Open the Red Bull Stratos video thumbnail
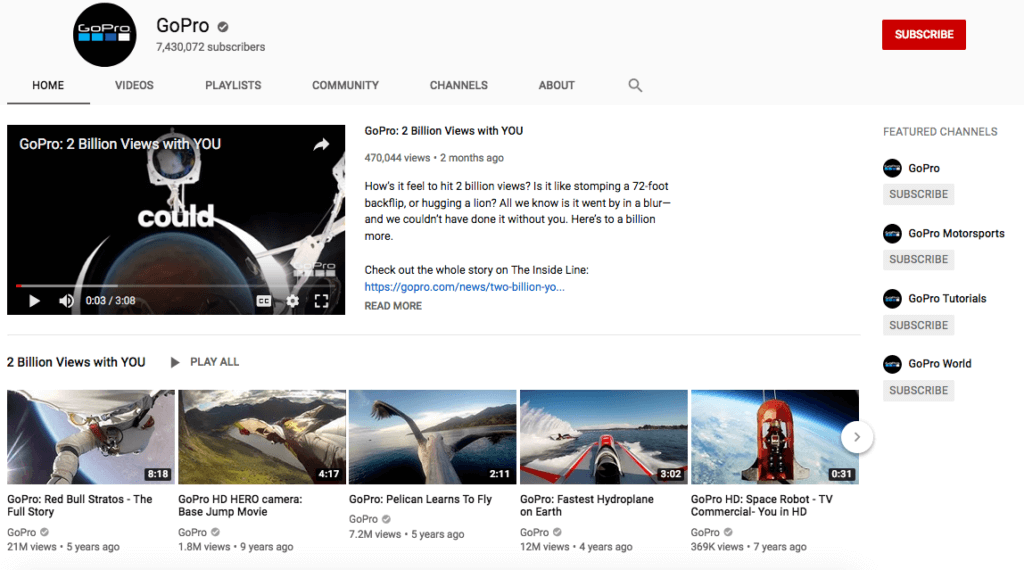The height and width of the screenshot is (570, 1024). 91,437
